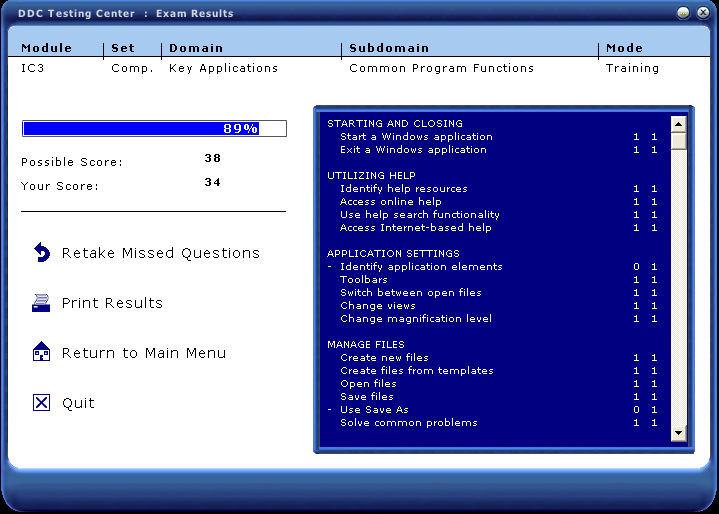Click the Domain column header
The height and width of the screenshot is (514, 719).
pyautogui.click(x=196, y=48)
